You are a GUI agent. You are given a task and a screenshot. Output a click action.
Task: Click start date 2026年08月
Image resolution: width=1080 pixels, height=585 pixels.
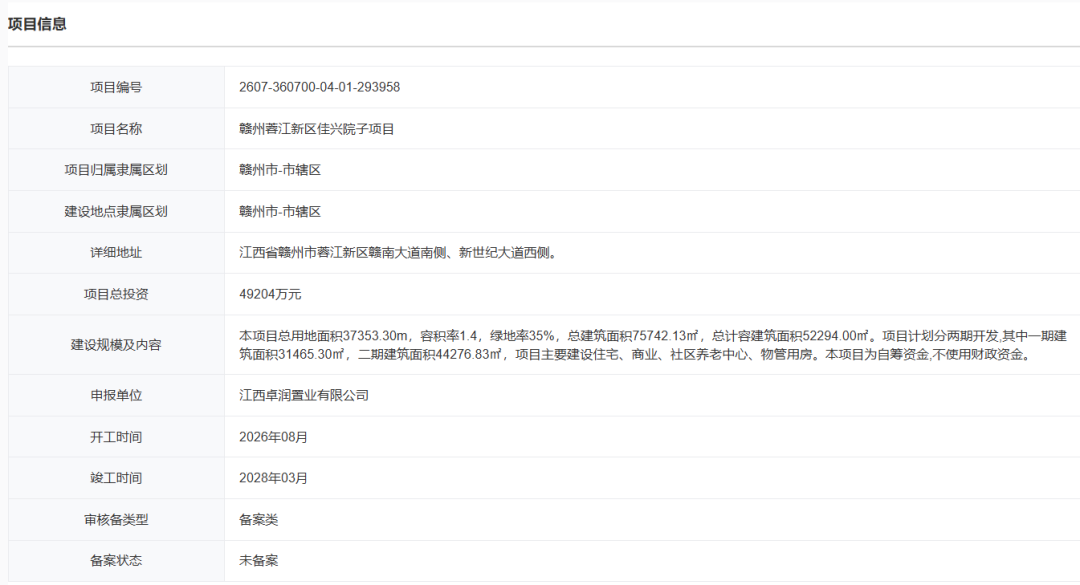coord(273,437)
